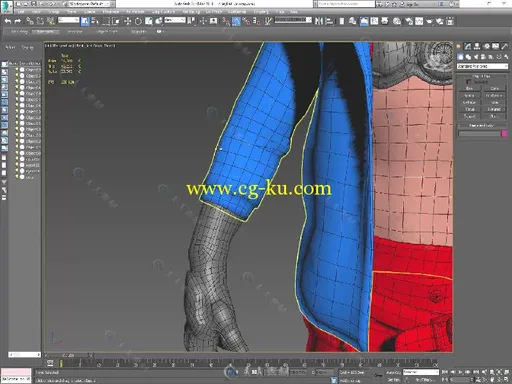Open the Curve Editor icon
This screenshot has height=384, width=512.
click(374, 21)
